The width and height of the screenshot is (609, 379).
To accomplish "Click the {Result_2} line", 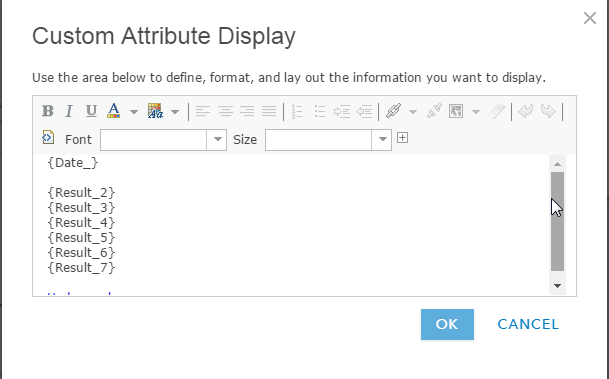I will click(81, 193).
